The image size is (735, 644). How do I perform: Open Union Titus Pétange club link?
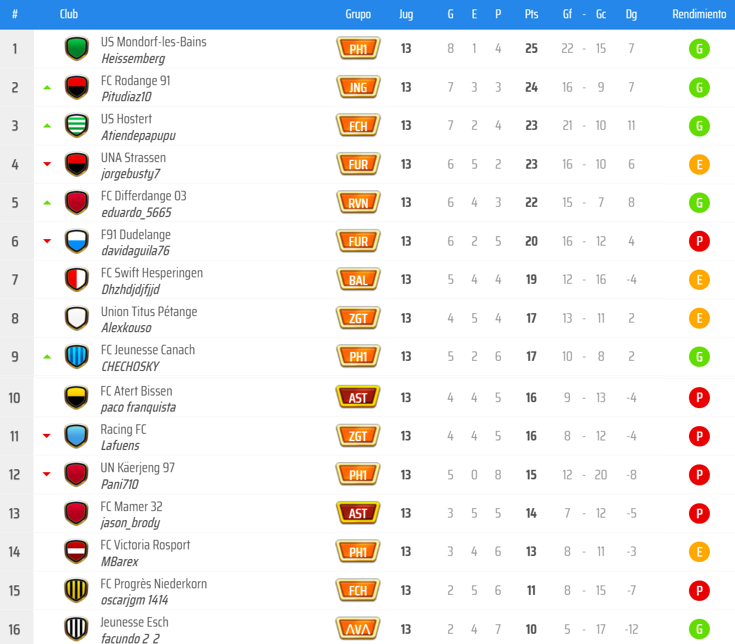149,312
